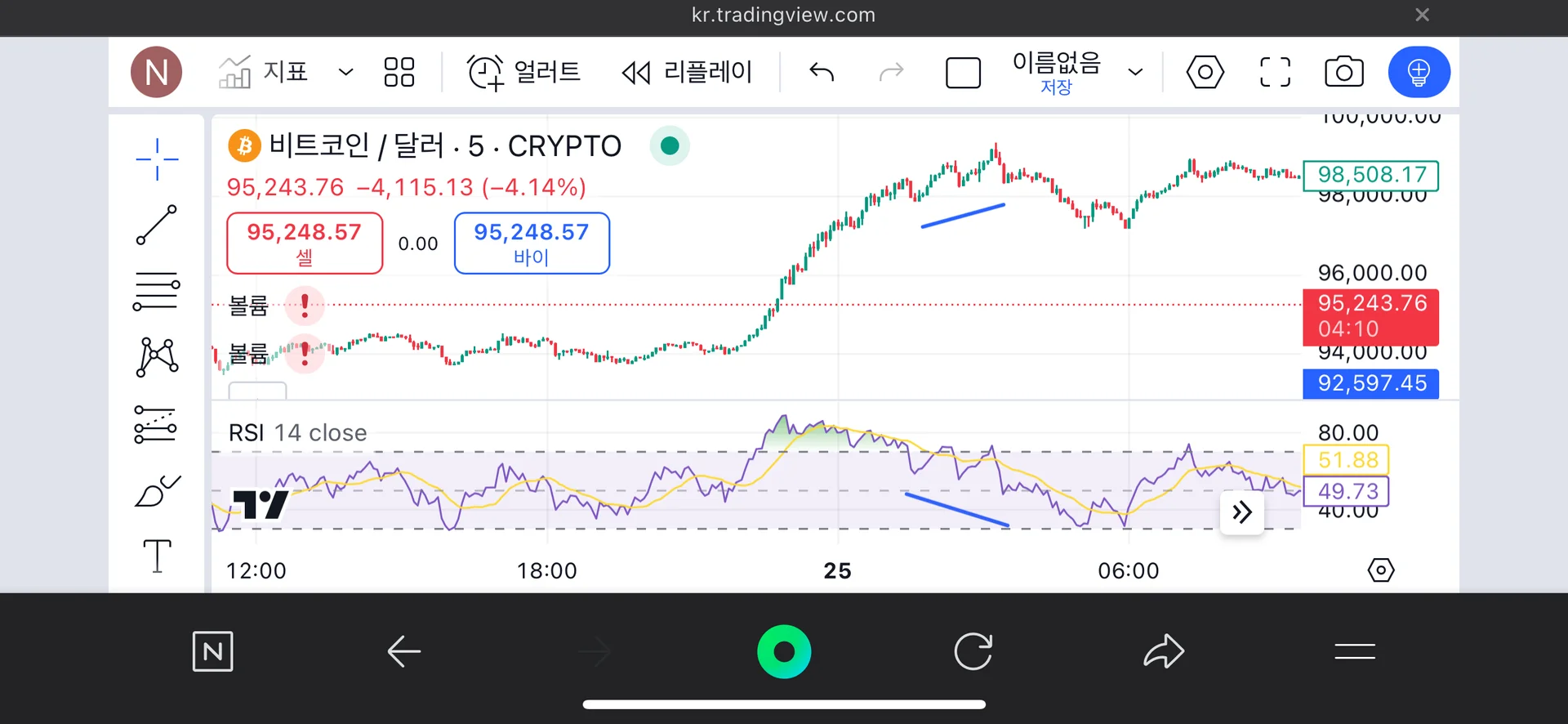
Task: Toggle fullscreen chart mode
Action: pos(1275,72)
